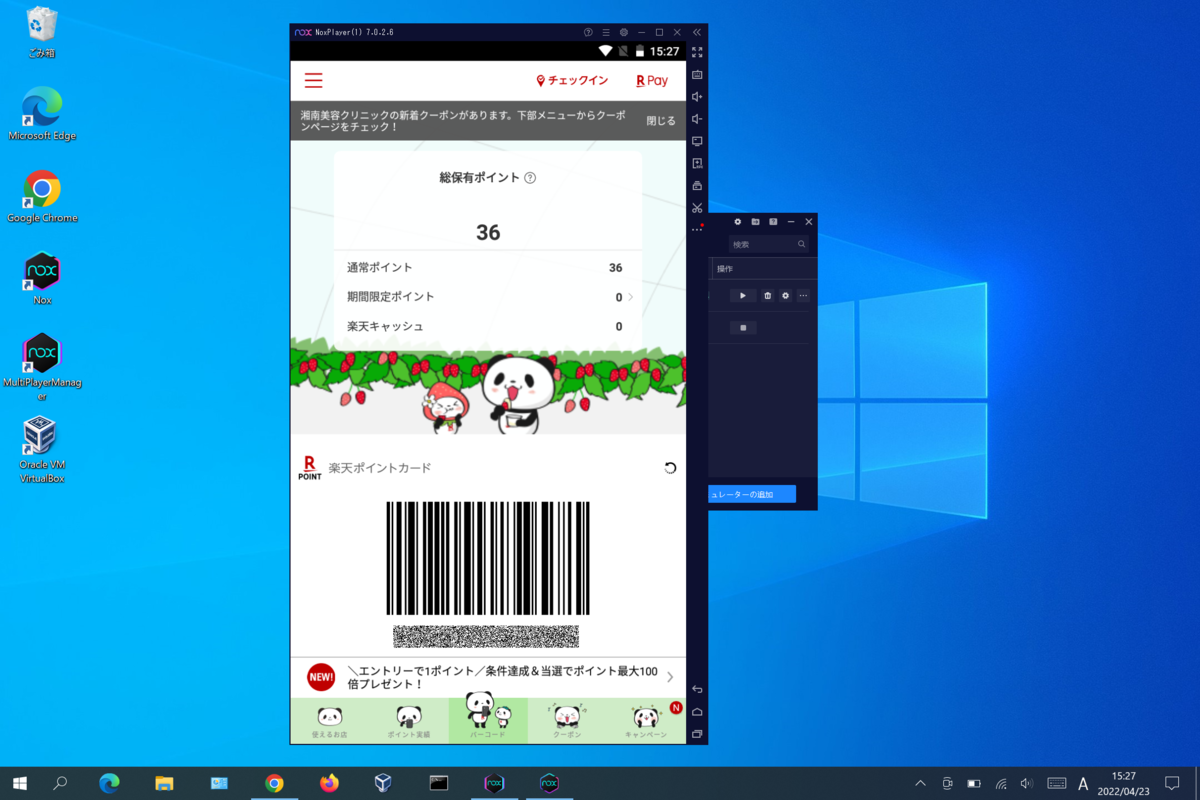Screen dimensions: 1200x800
Task: Toggle the IME input mode A indicator
Action: (1083, 783)
